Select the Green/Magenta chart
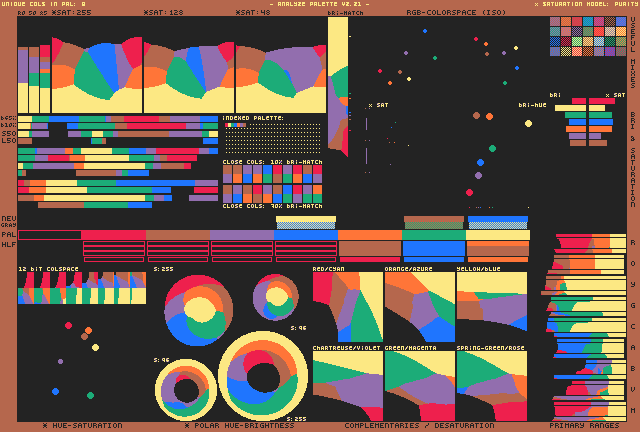This screenshot has width=640, height=432. coord(419,385)
